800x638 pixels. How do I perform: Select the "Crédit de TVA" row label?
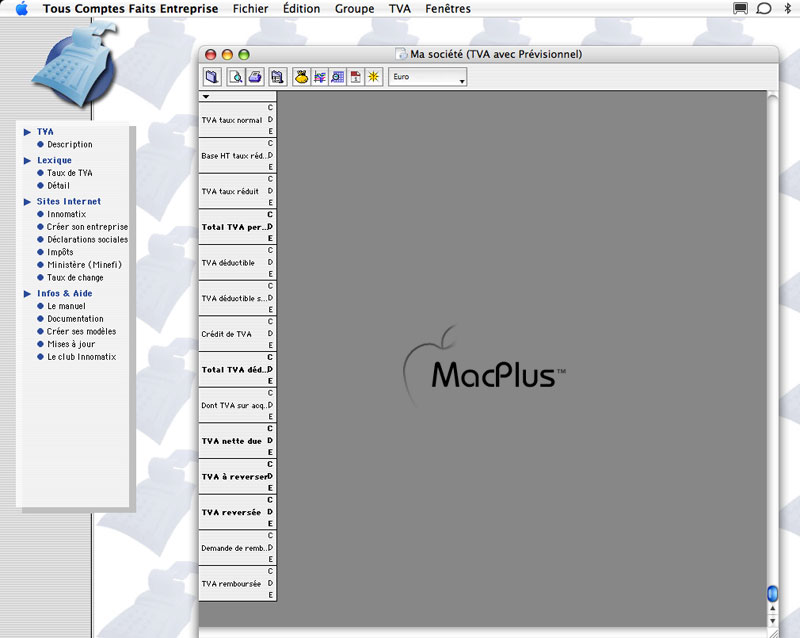click(x=227, y=335)
